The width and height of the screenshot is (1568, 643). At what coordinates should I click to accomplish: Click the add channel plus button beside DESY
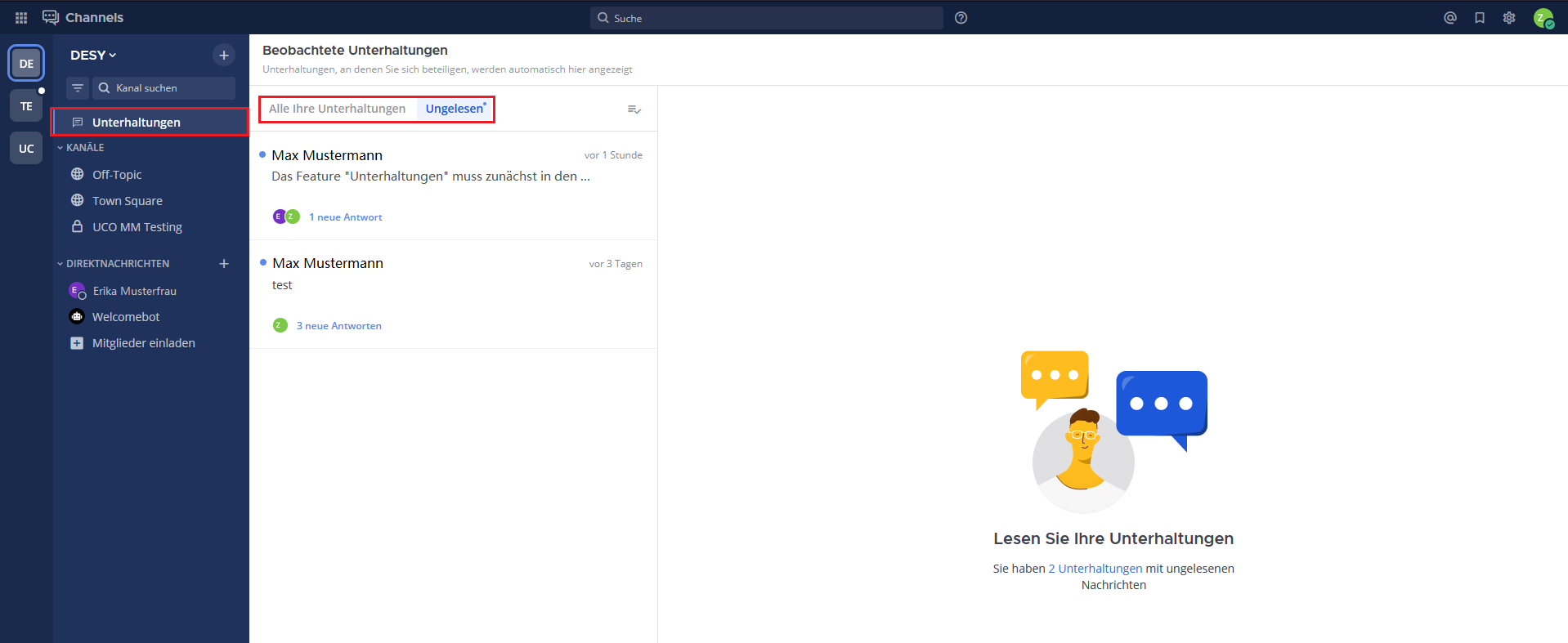click(x=223, y=55)
